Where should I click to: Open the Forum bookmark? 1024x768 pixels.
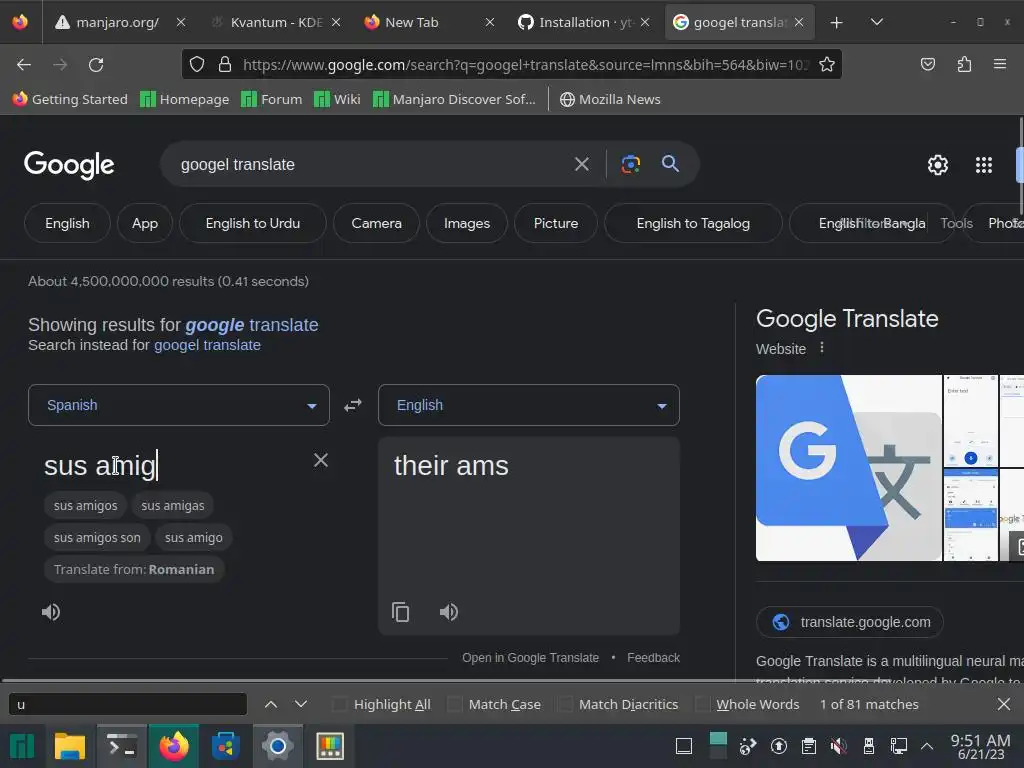coord(272,99)
